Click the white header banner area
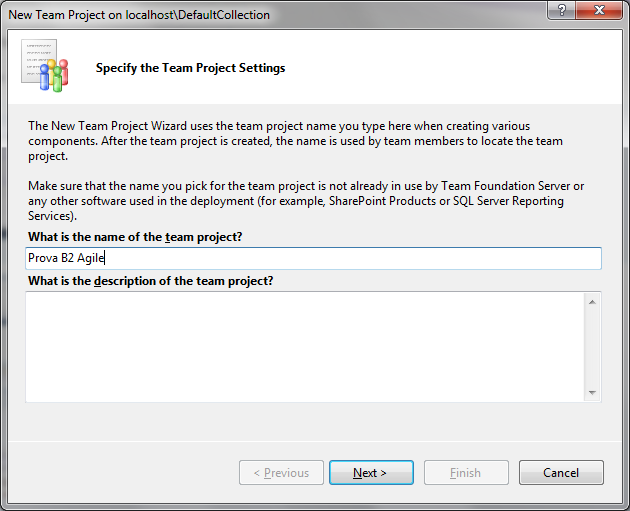 click(315, 66)
